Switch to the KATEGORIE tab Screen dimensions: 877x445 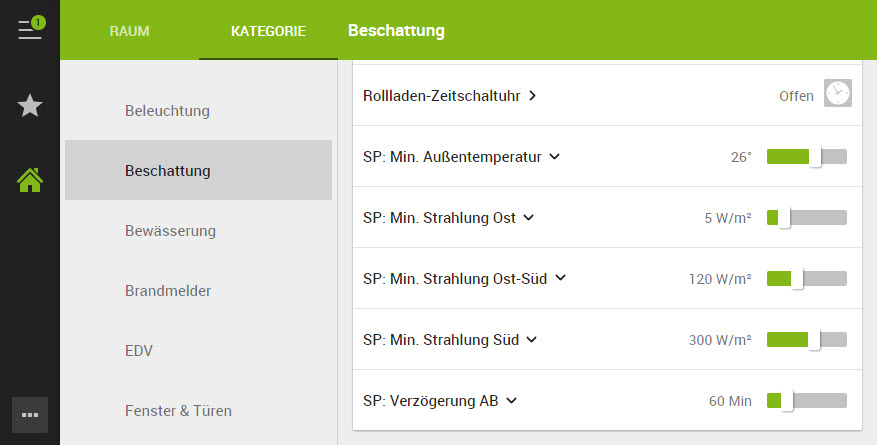(x=268, y=31)
